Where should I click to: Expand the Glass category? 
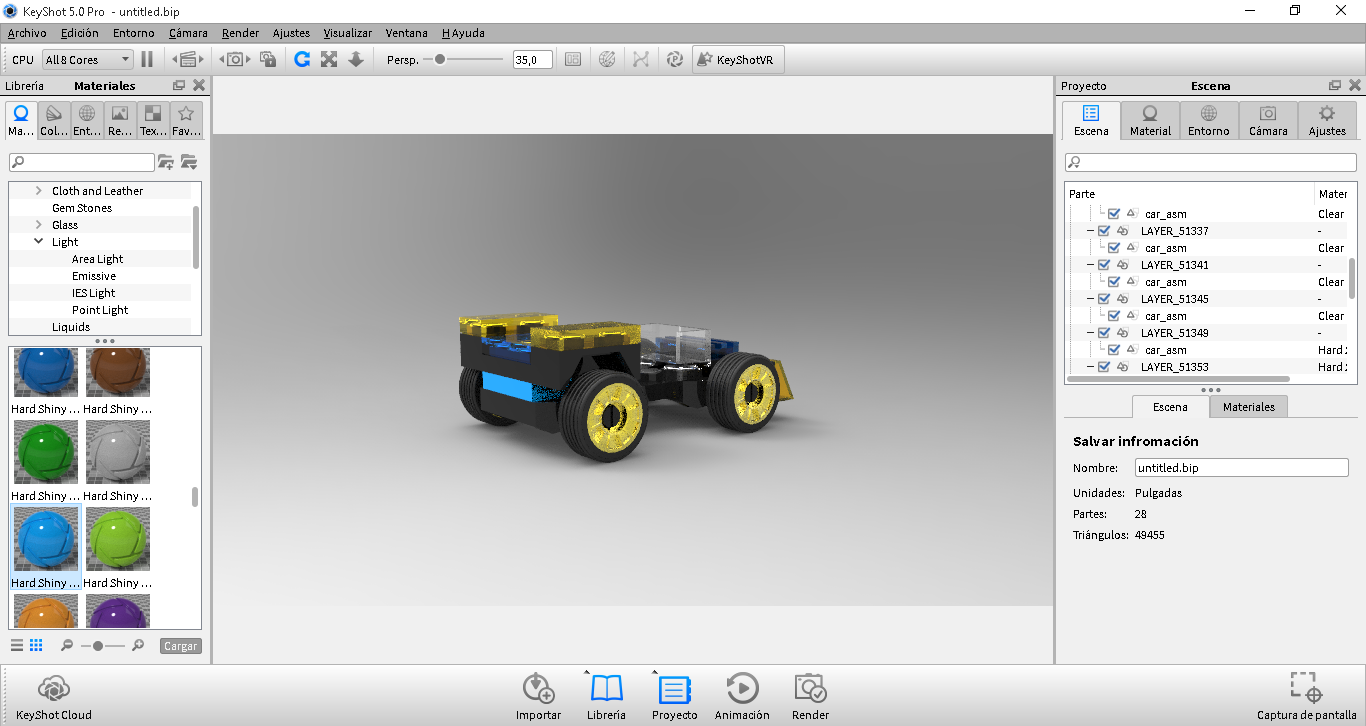tap(39, 225)
